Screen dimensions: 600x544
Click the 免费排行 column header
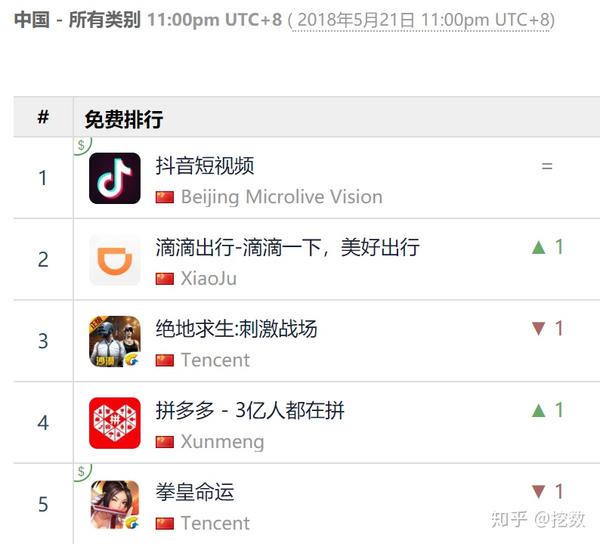[124, 119]
